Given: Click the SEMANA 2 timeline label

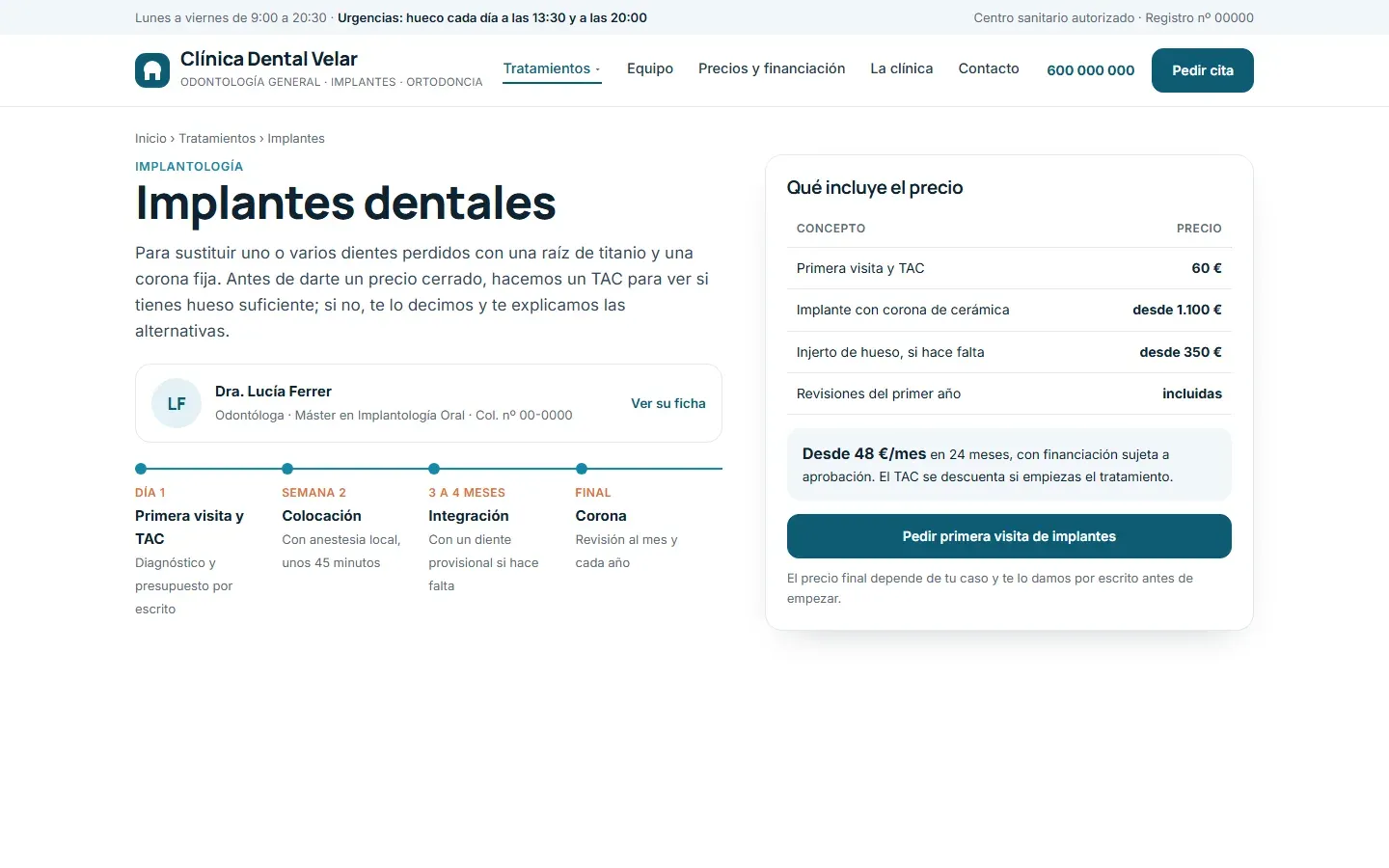Looking at the screenshot, I should pyautogui.click(x=313, y=493).
